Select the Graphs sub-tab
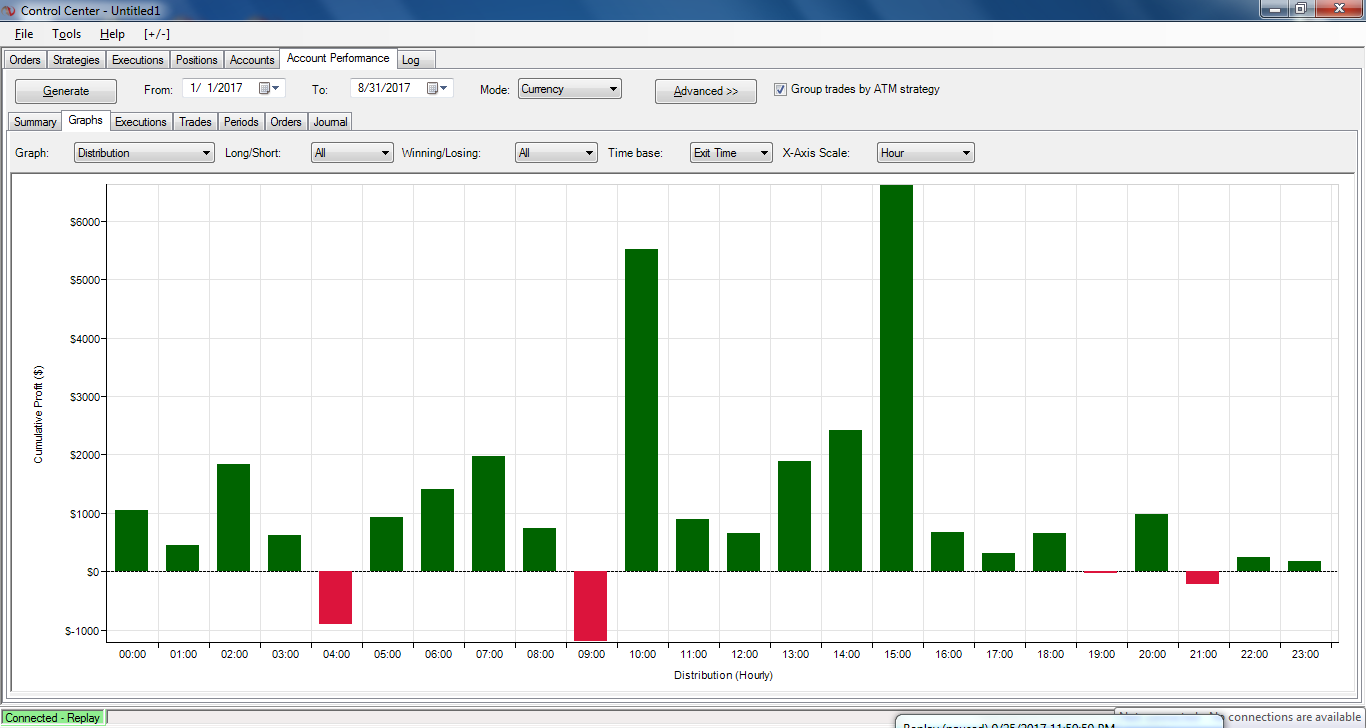This screenshot has width=1366, height=728. pyautogui.click(x=86, y=120)
